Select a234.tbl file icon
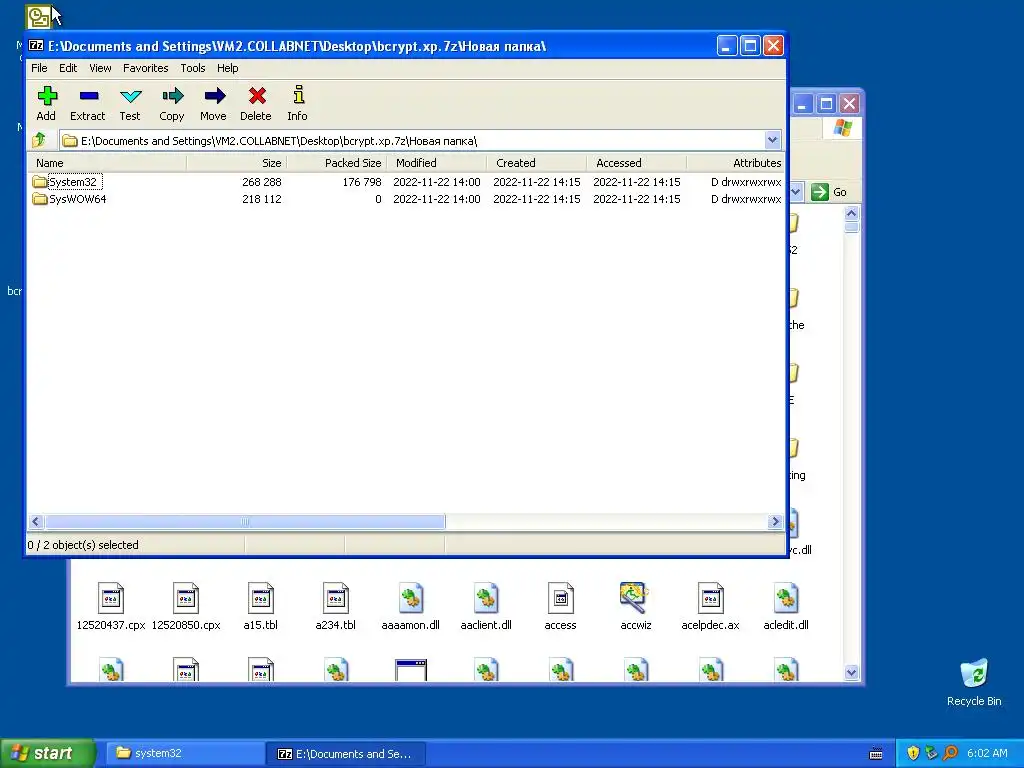This screenshot has width=1024, height=768. tap(336, 607)
